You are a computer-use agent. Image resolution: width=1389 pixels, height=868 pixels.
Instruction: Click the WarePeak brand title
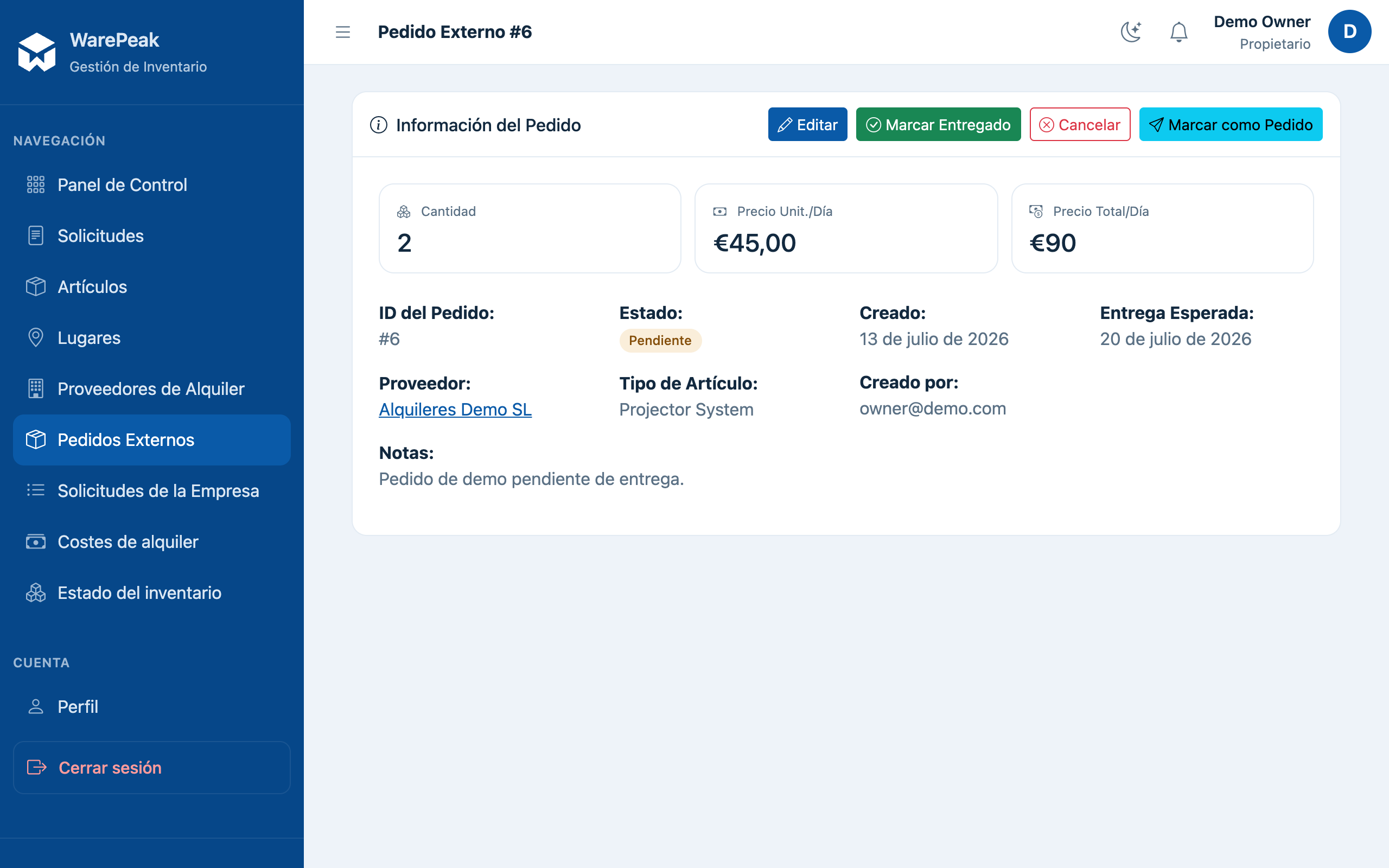coord(114,40)
